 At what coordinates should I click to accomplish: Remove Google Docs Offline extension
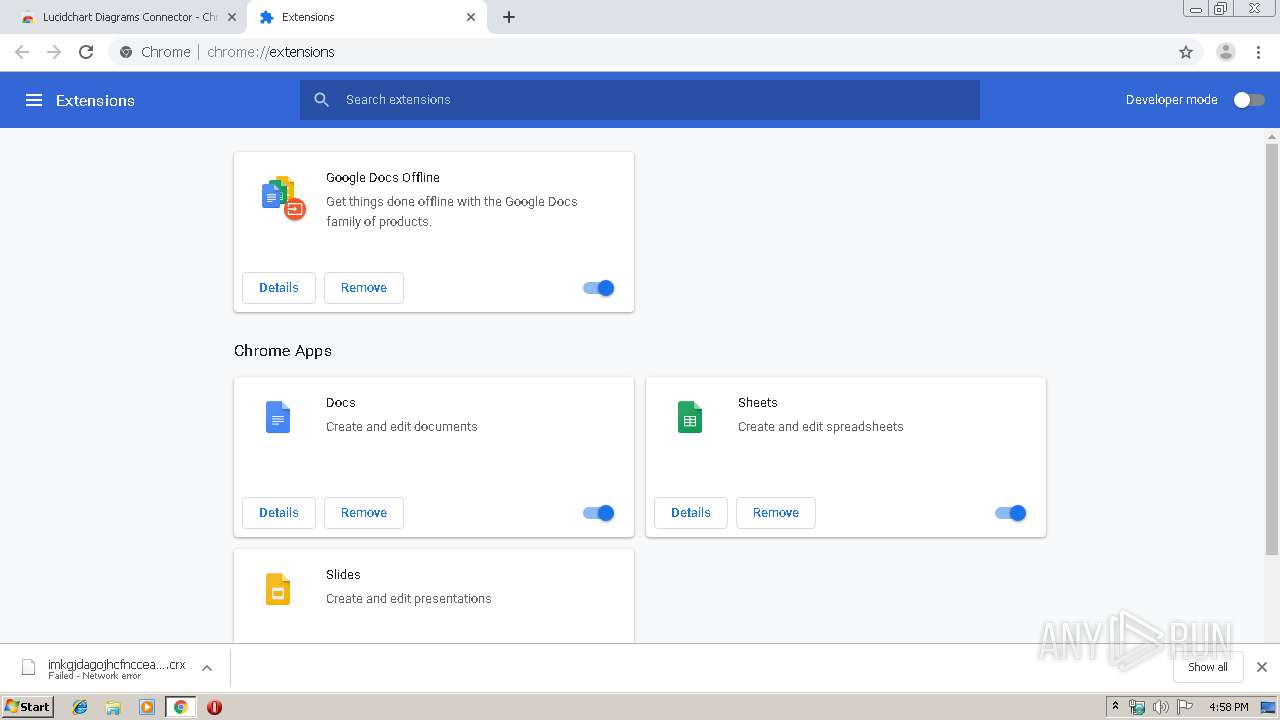tap(364, 288)
